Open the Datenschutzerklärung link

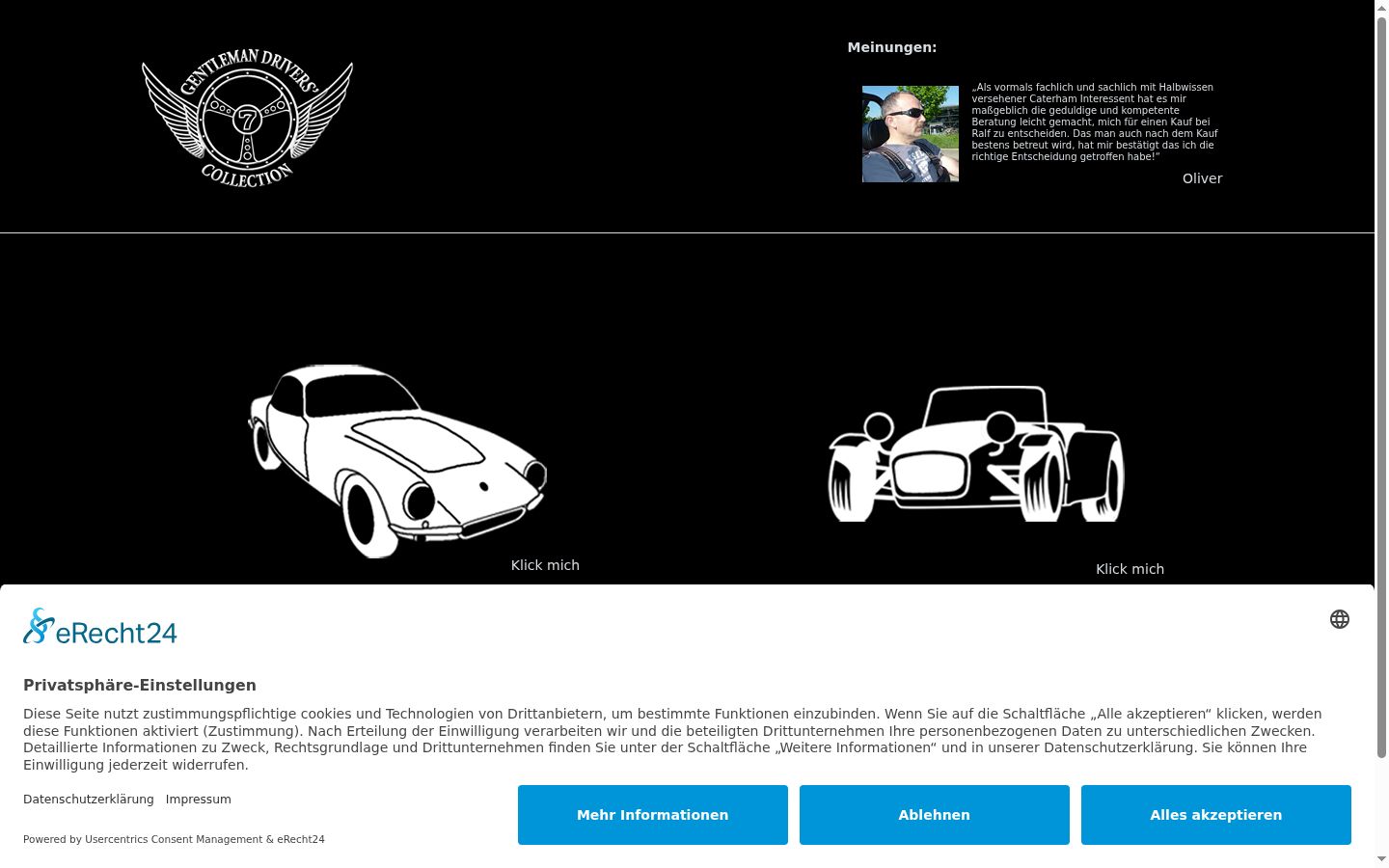pos(89,800)
